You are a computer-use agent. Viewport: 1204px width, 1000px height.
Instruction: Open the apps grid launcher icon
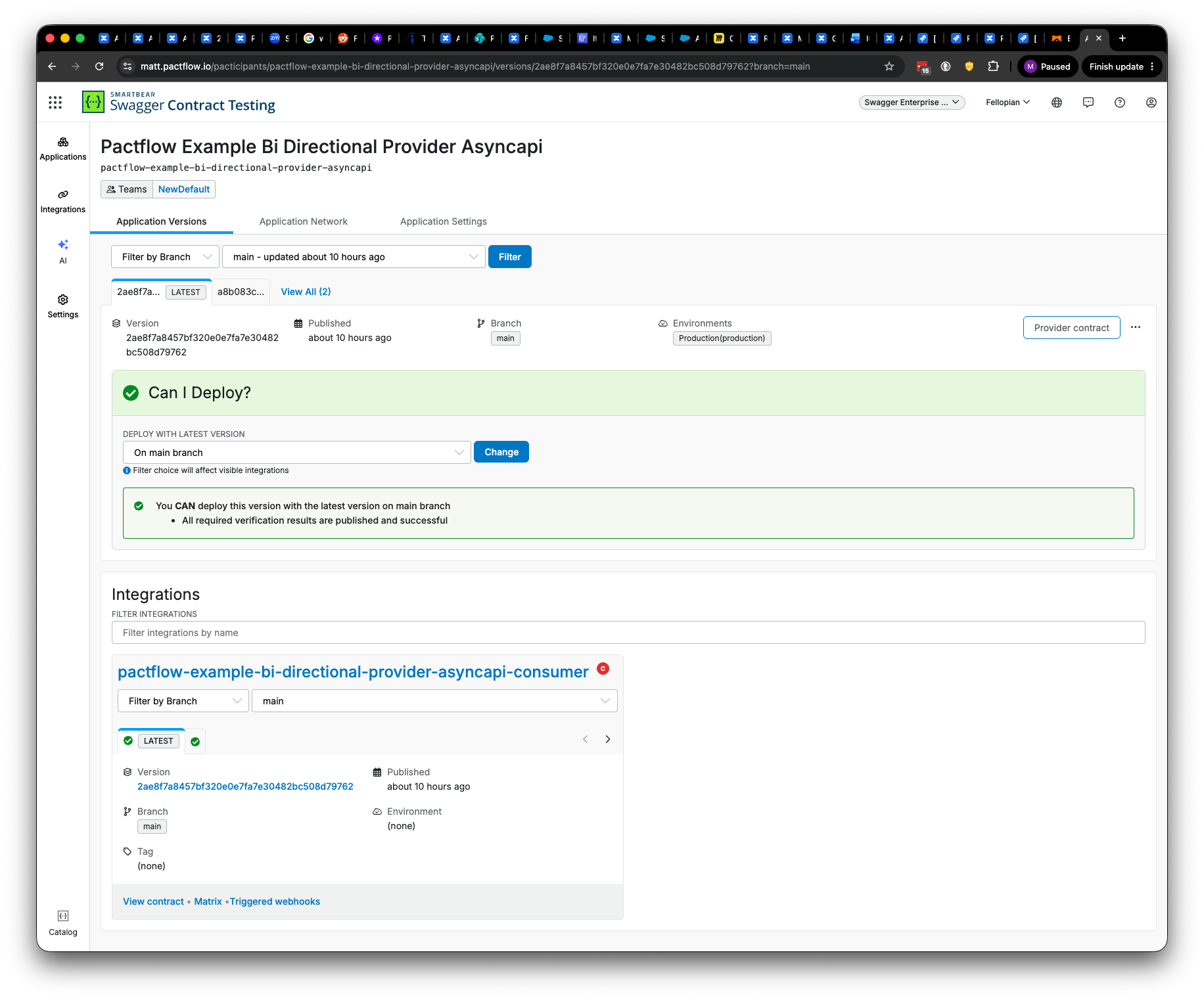[x=55, y=102]
